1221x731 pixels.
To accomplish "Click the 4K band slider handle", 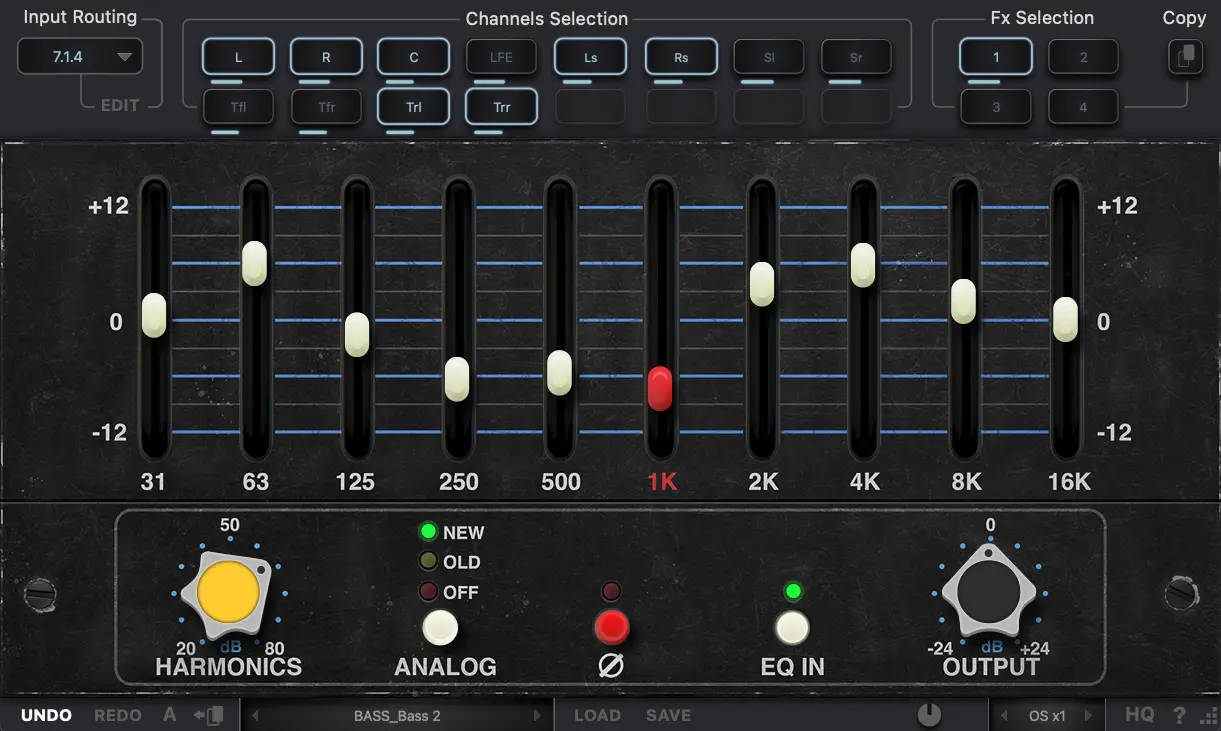I will (x=863, y=265).
